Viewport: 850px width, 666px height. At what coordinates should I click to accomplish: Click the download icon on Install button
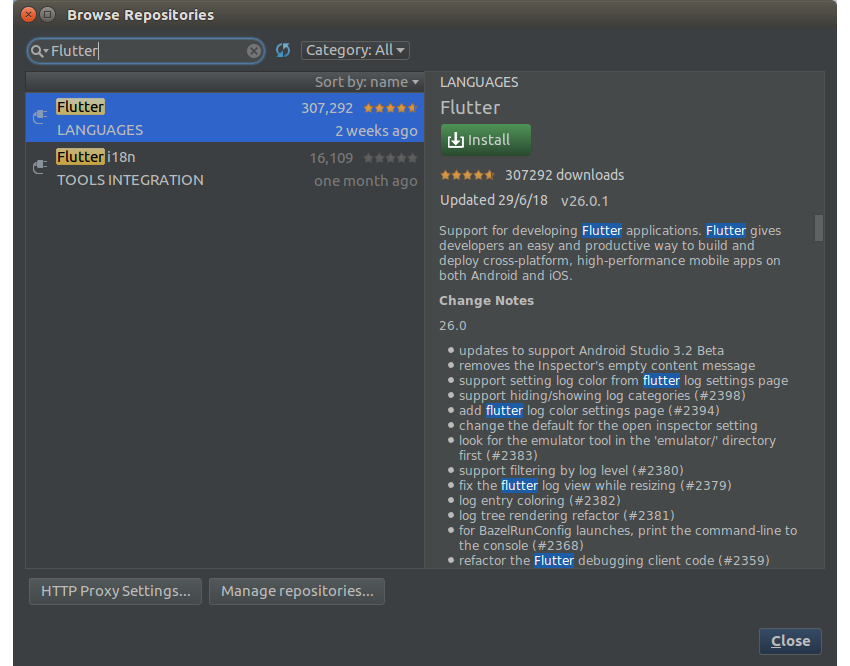tap(455, 140)
